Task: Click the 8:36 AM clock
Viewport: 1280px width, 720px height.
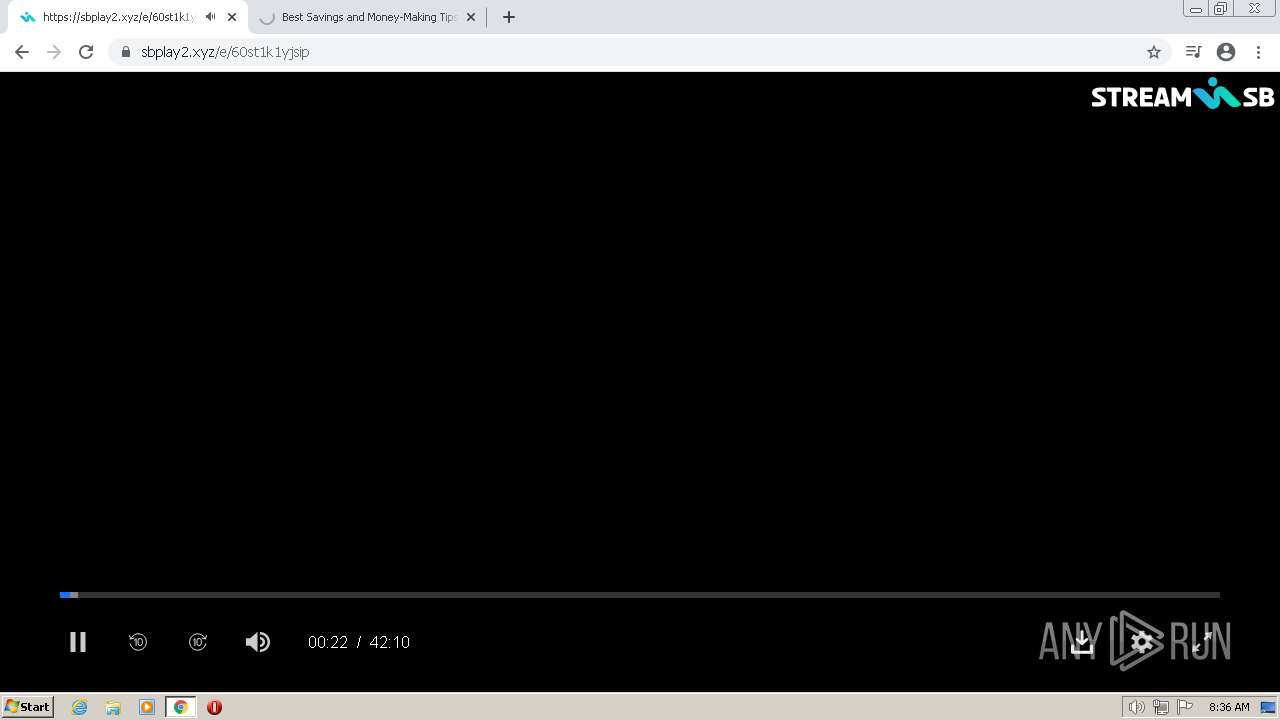Action: pos(1229,707)
